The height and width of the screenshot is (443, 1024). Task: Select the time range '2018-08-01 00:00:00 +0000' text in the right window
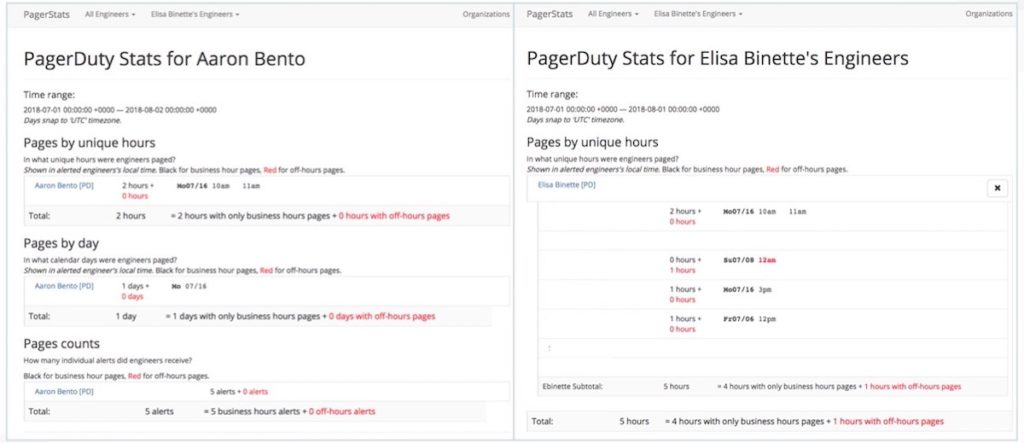[x=675, y=109]
